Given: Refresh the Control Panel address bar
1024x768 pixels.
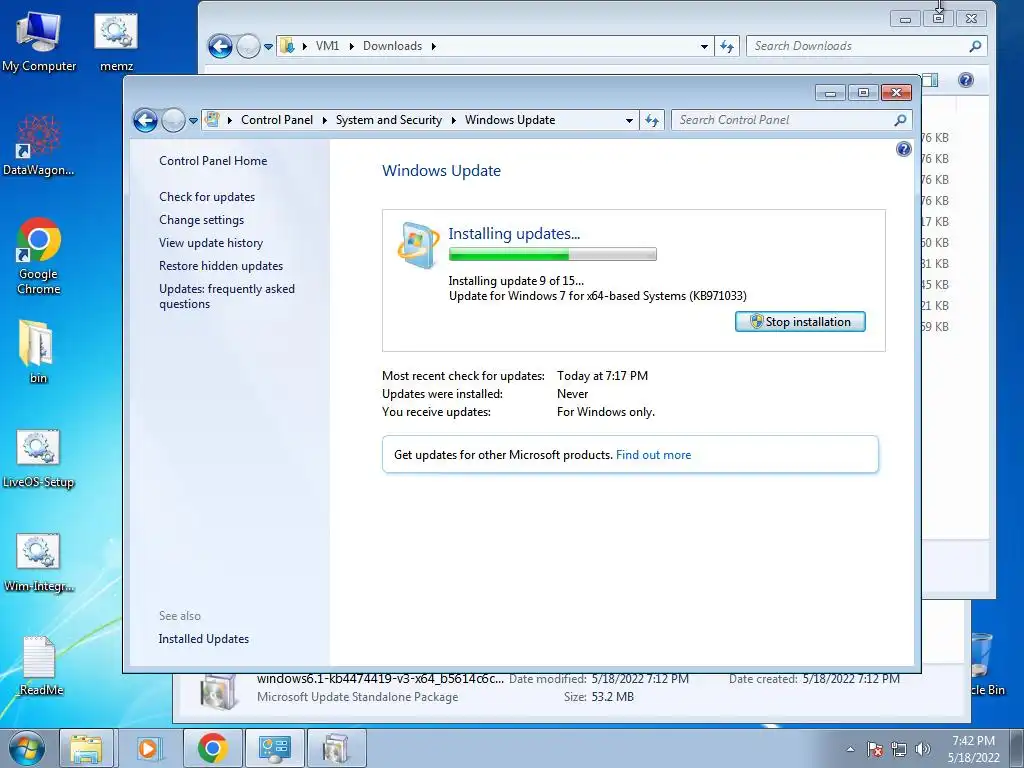Looking at the screenshot, I should [652, 120].
